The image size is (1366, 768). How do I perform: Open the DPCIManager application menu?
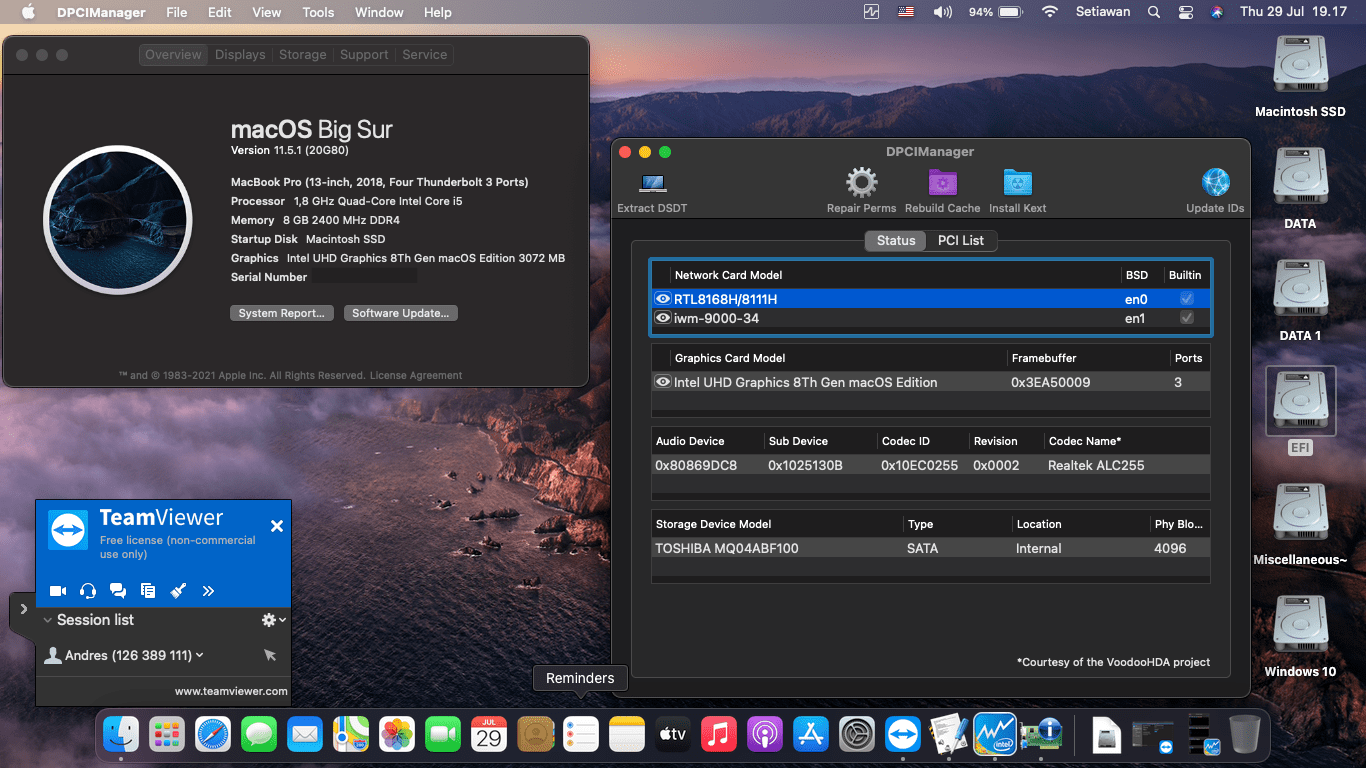click(101, 12)
